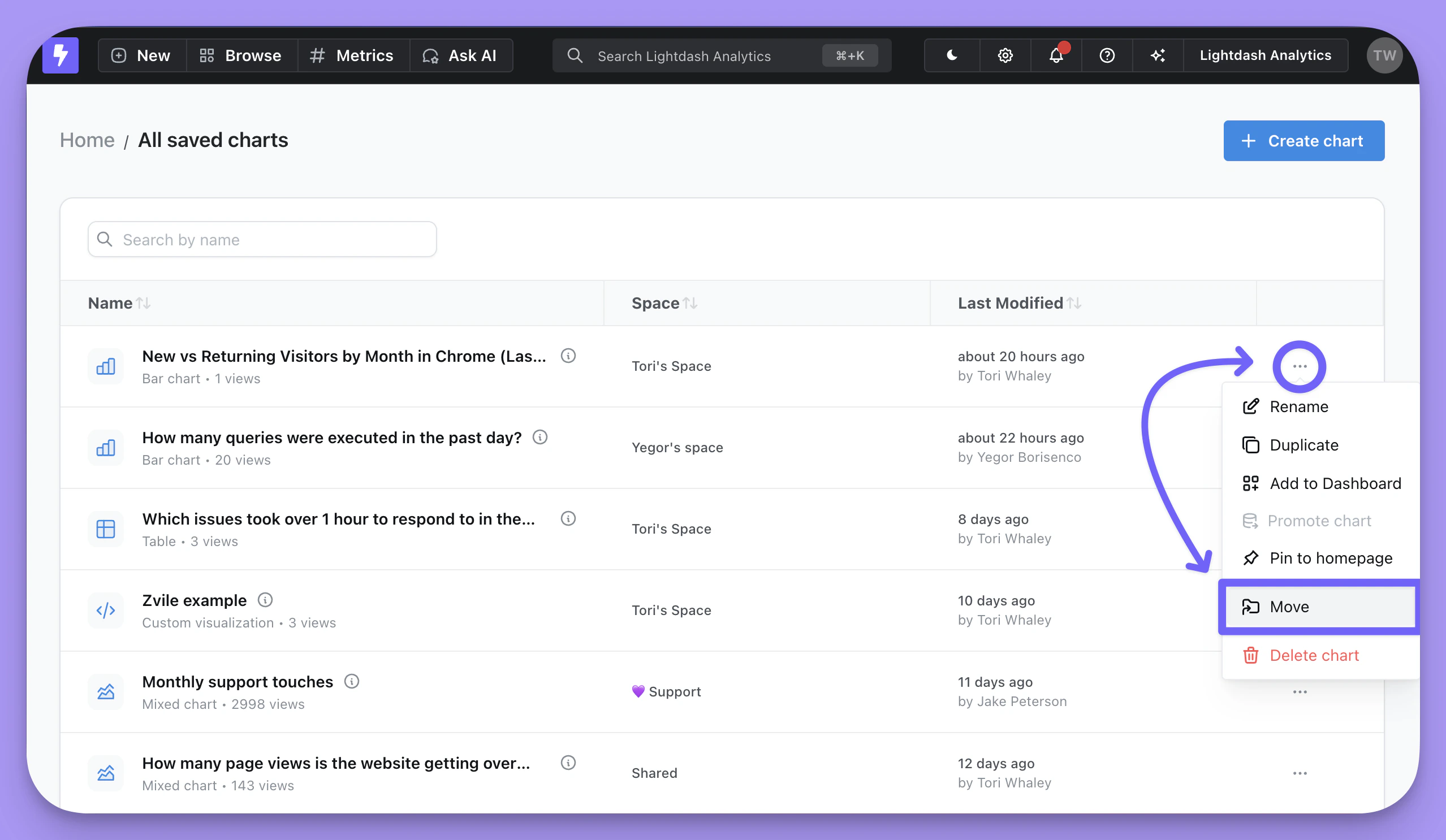The width and height of the screenshot is (1446, 840).
Task: Go to Home breadcrumb link
Action: point(87,140)
